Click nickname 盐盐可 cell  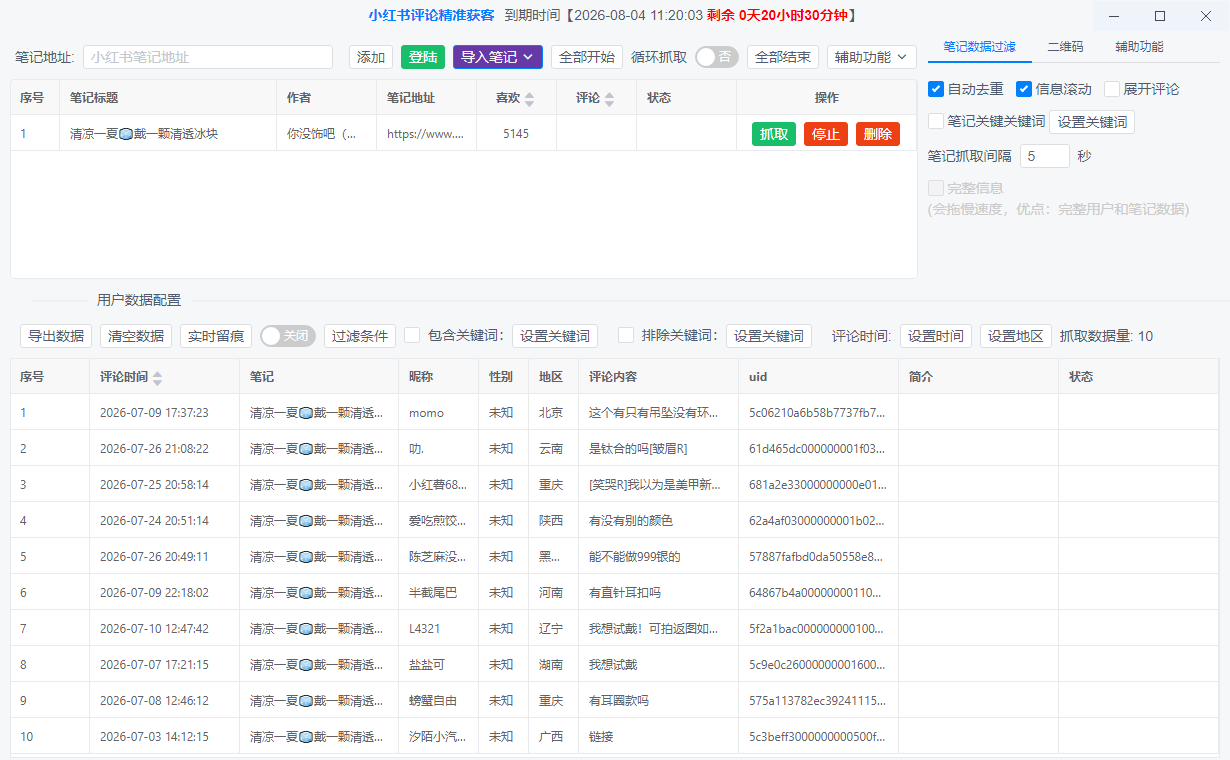click(x=438, y=664)
